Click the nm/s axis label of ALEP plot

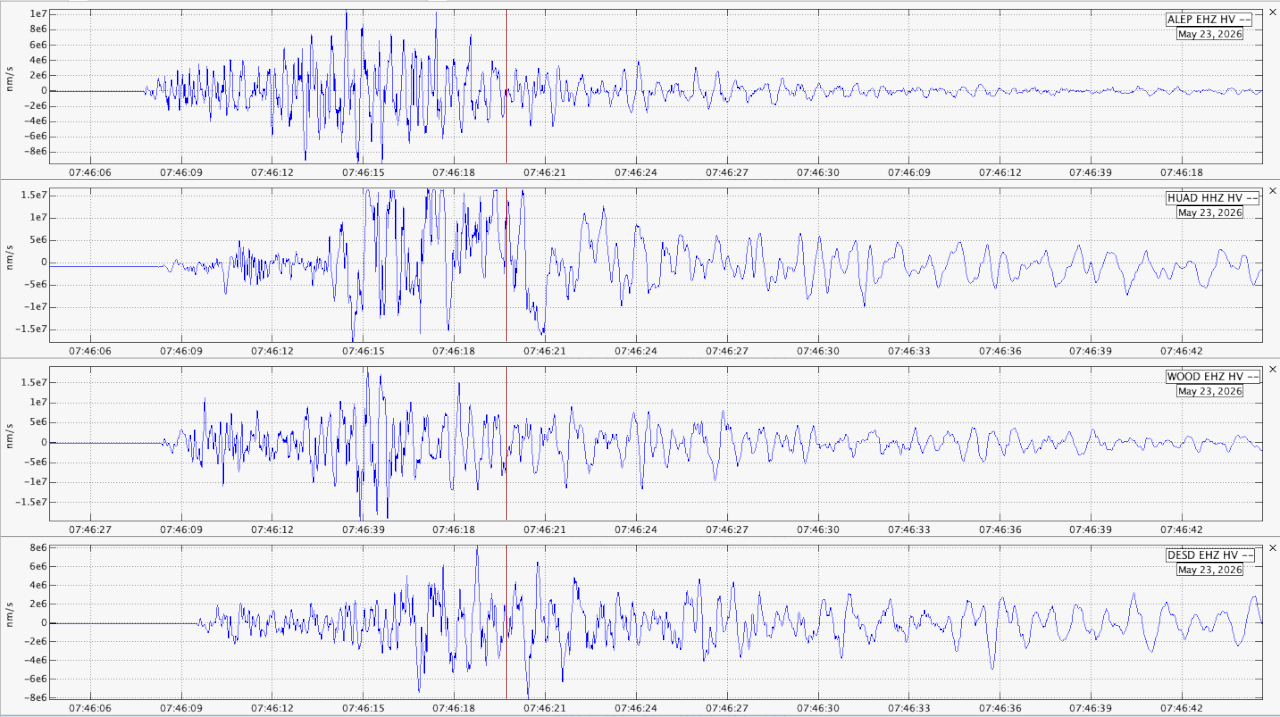10,84
